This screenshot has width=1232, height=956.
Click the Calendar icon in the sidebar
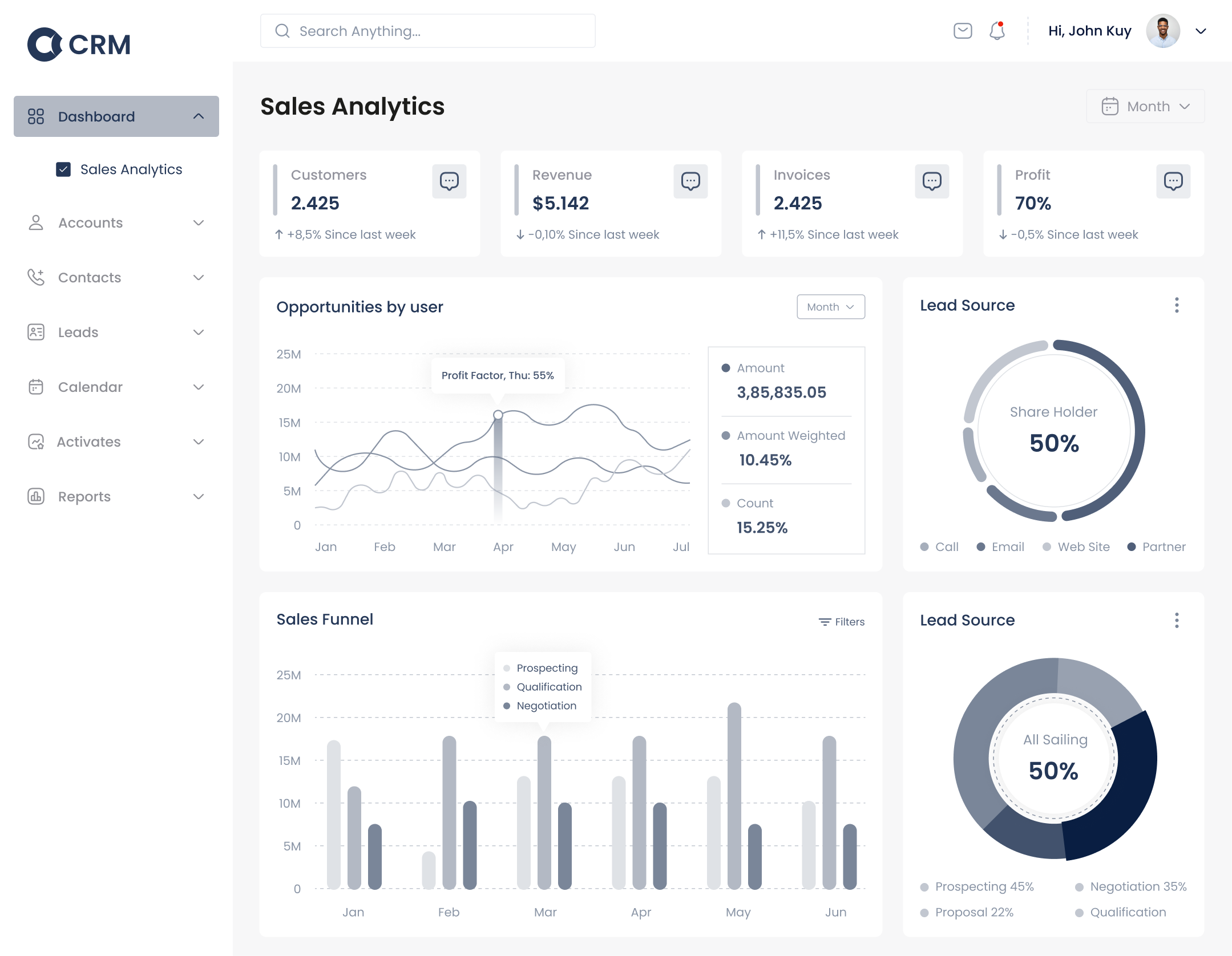[35, 387]
